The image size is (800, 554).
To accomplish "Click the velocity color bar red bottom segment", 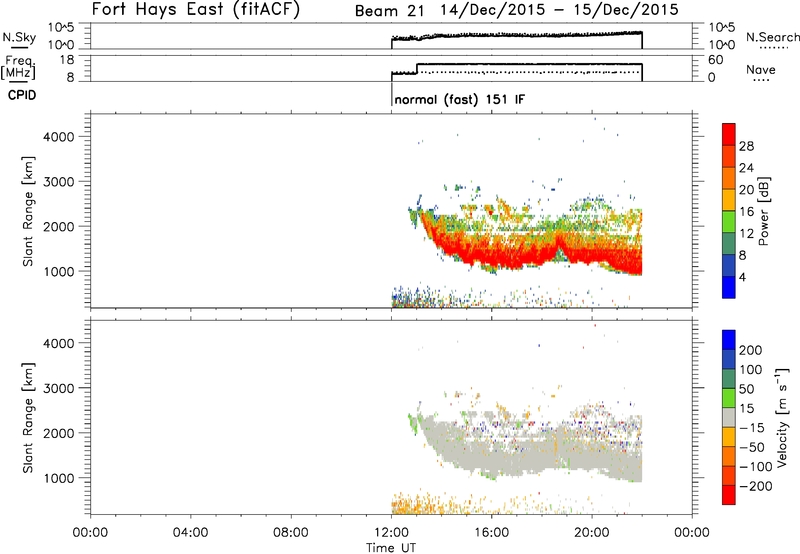I will [729, 495].
